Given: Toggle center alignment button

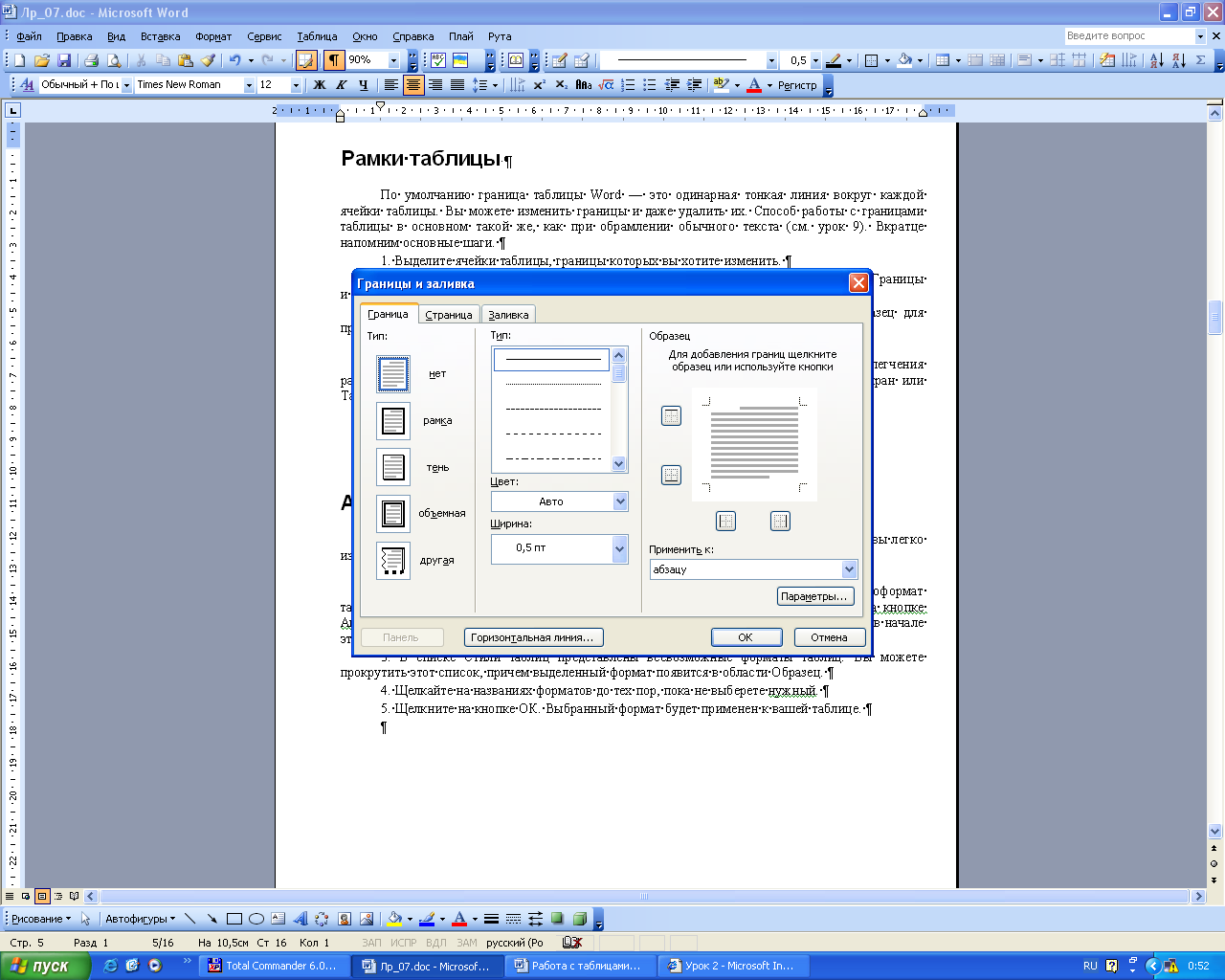Looking at the screenshot, I should point(412,85).
